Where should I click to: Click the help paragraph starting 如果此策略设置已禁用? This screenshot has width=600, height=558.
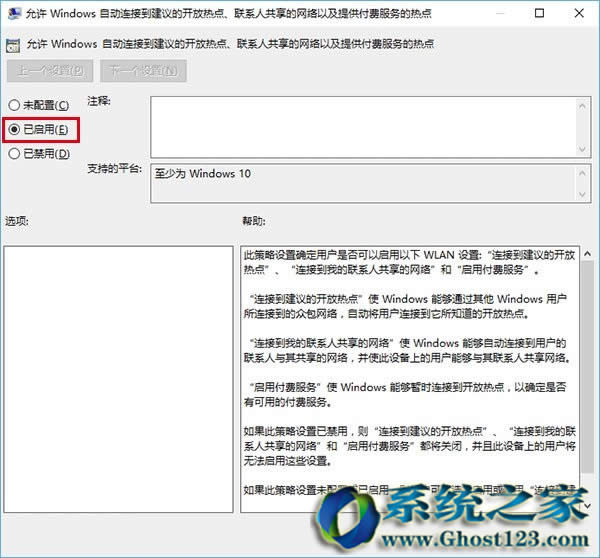click(x=409, y=446)
